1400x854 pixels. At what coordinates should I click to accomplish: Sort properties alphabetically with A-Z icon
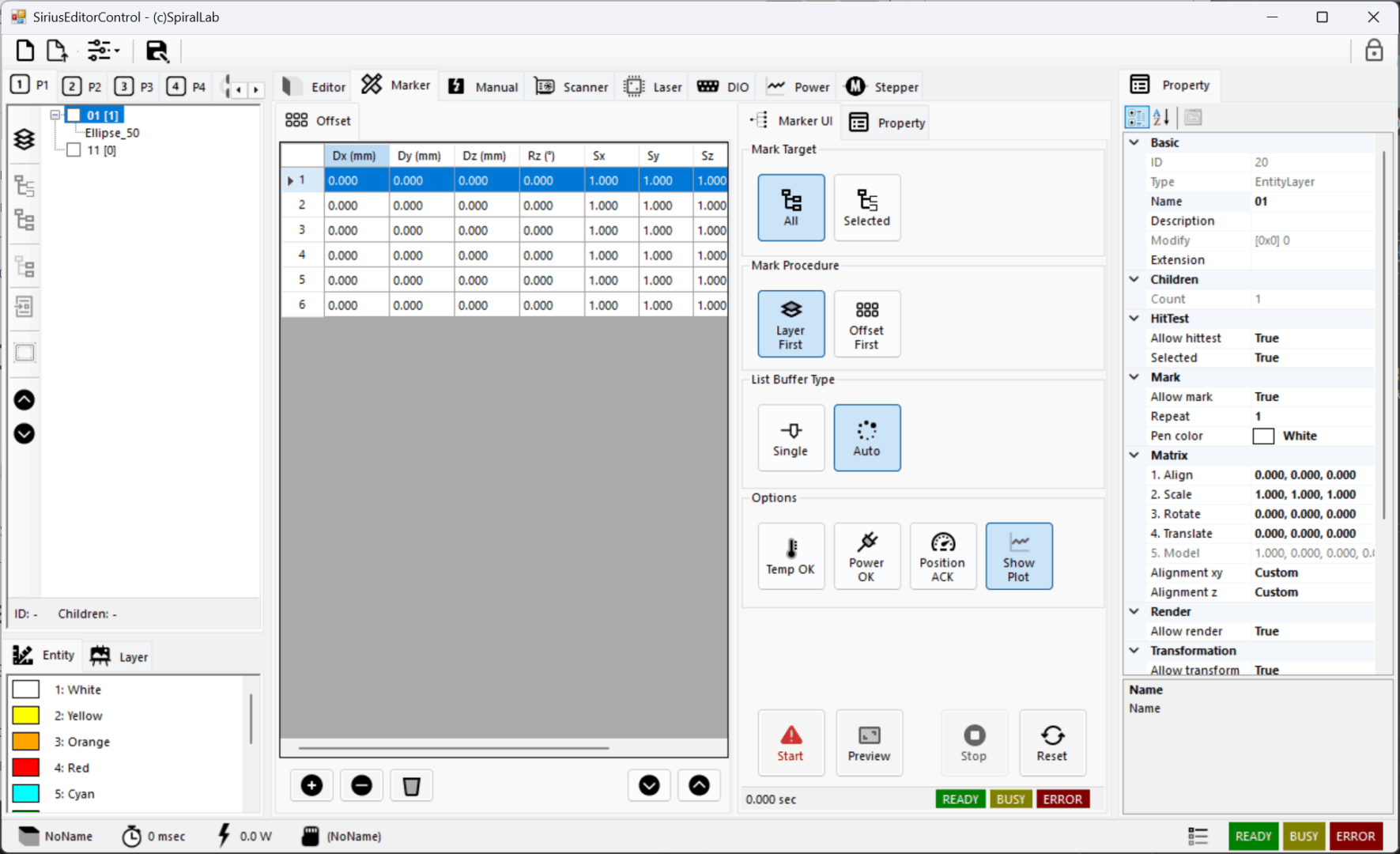1161,118
